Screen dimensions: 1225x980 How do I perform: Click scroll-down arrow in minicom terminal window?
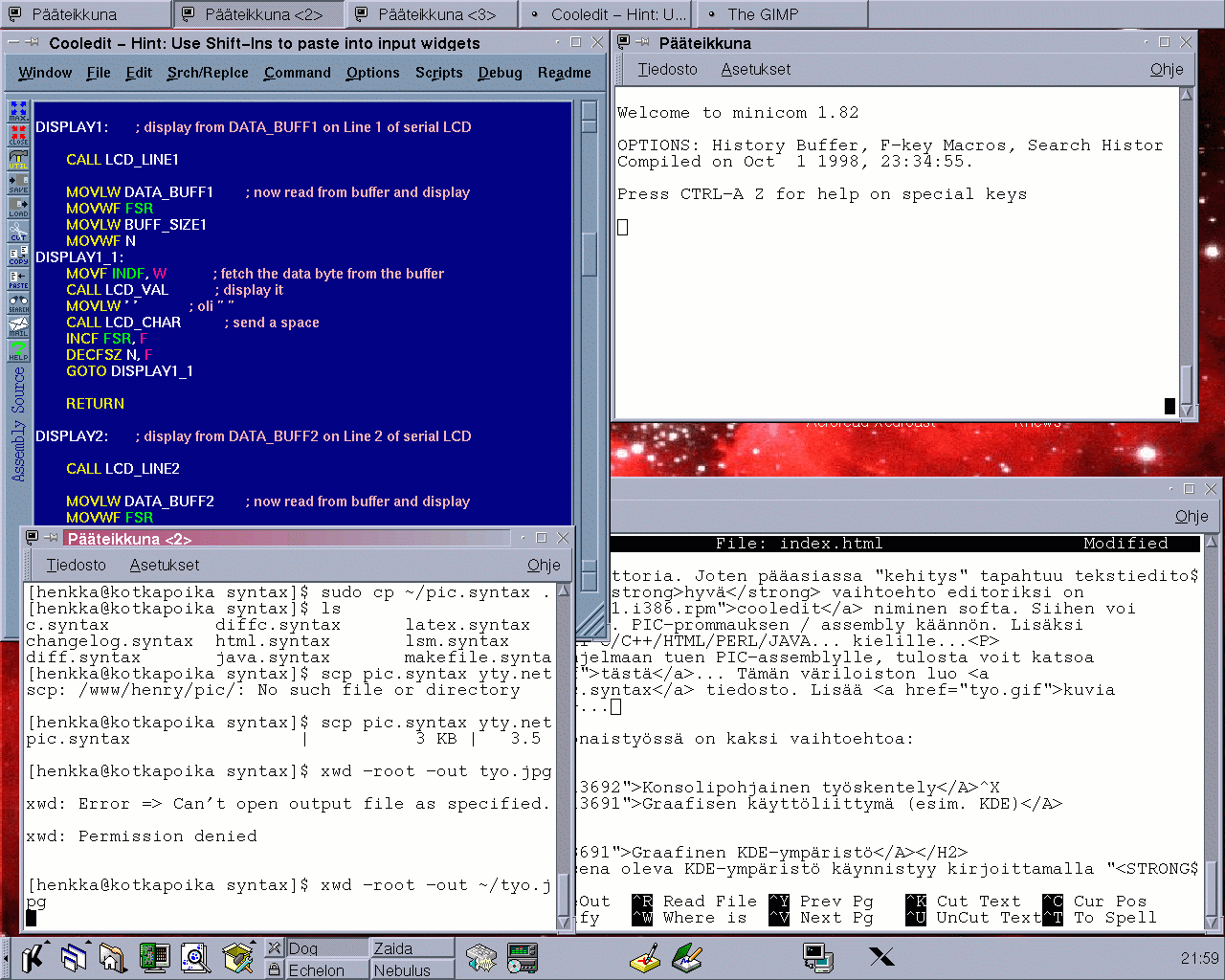[1187, 411]
